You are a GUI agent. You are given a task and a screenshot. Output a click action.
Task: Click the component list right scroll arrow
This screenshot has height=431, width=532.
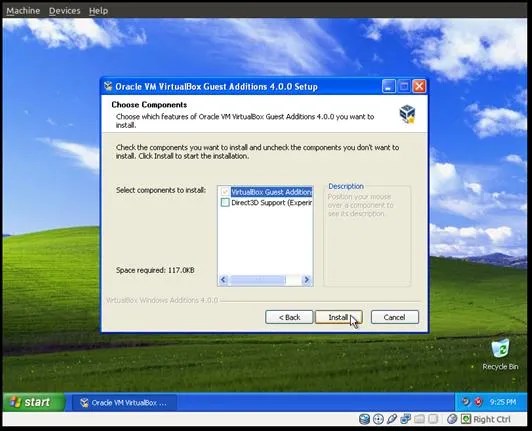(x=306, y=280)
